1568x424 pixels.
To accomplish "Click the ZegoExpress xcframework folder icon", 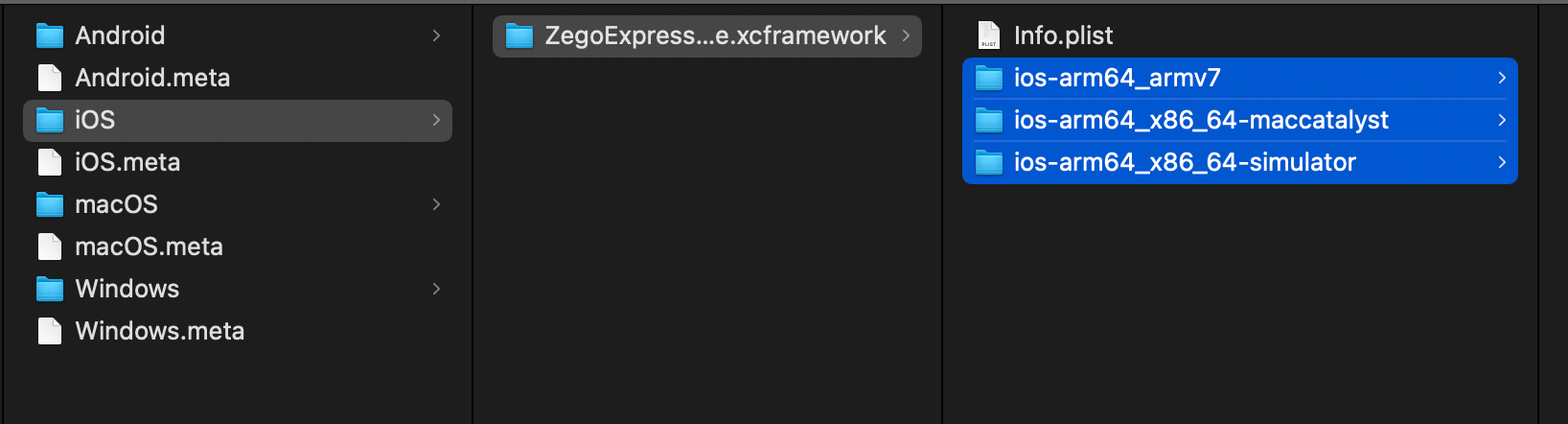I will 519,36.
